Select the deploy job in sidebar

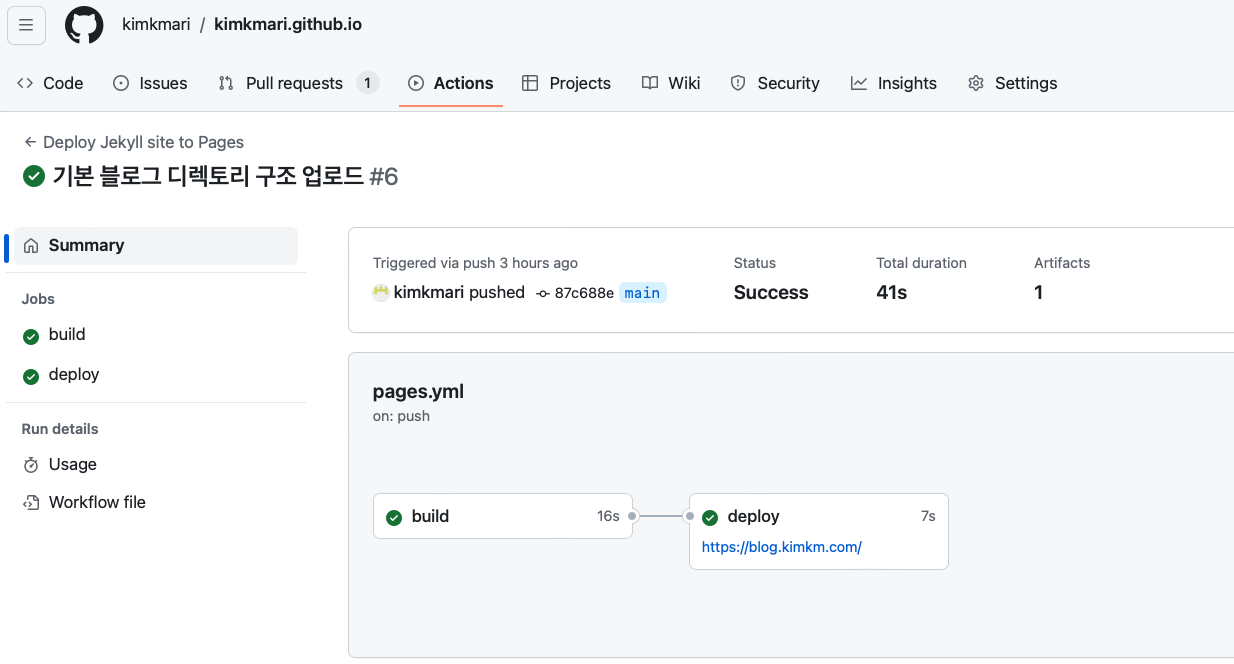[x=74, y=375]
